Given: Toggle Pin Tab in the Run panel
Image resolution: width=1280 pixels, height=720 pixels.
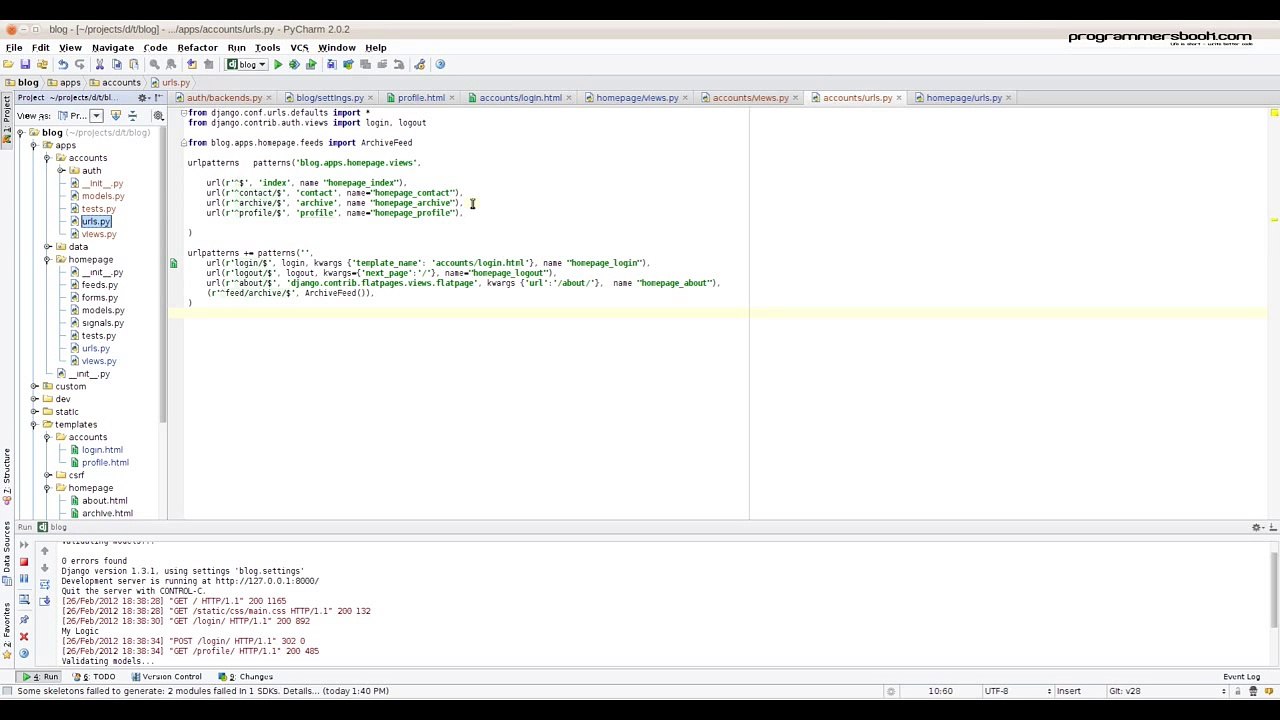Looking at the screenshot, I should pyautogui.click(x=24, y=618).
